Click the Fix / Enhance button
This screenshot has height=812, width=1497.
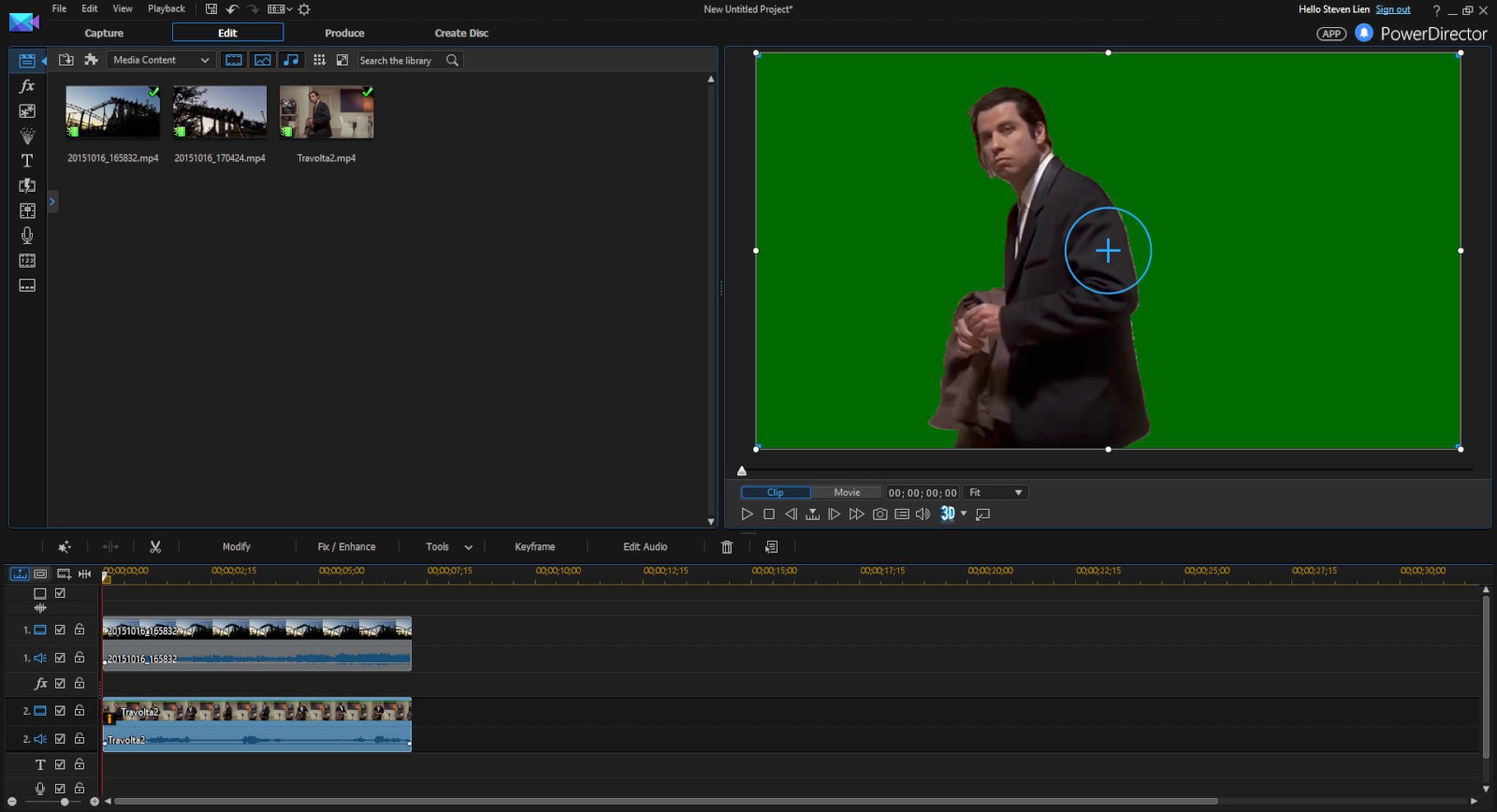[346, 546]
